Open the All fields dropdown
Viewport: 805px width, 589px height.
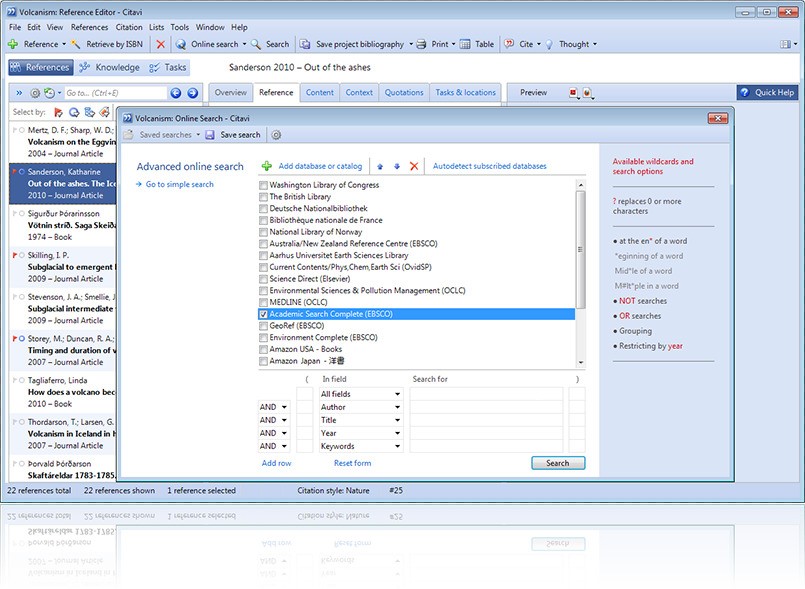point(397,395)
